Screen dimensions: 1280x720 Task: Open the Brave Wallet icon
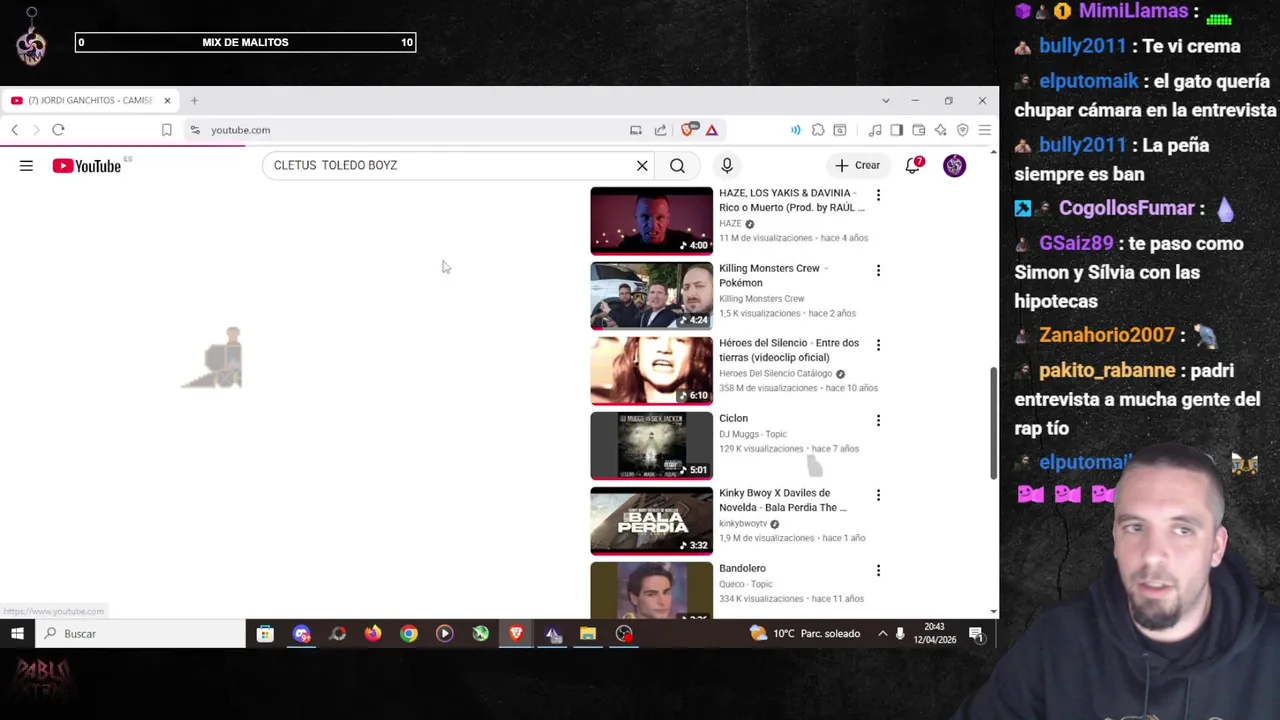point(919,130)
